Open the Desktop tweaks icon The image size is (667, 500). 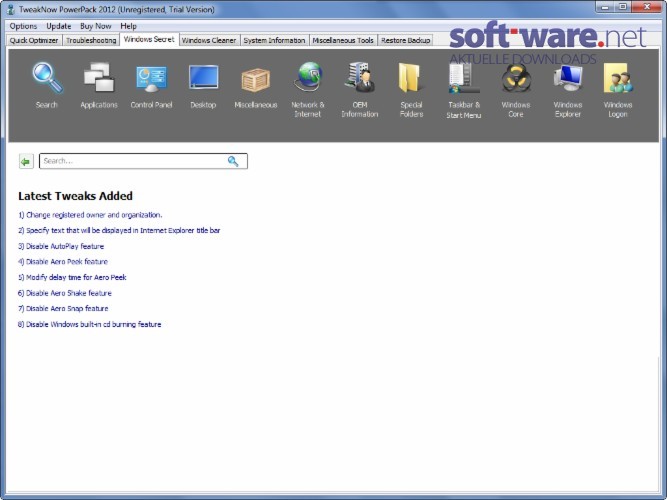pyautogui.click(x=203, y=77)
